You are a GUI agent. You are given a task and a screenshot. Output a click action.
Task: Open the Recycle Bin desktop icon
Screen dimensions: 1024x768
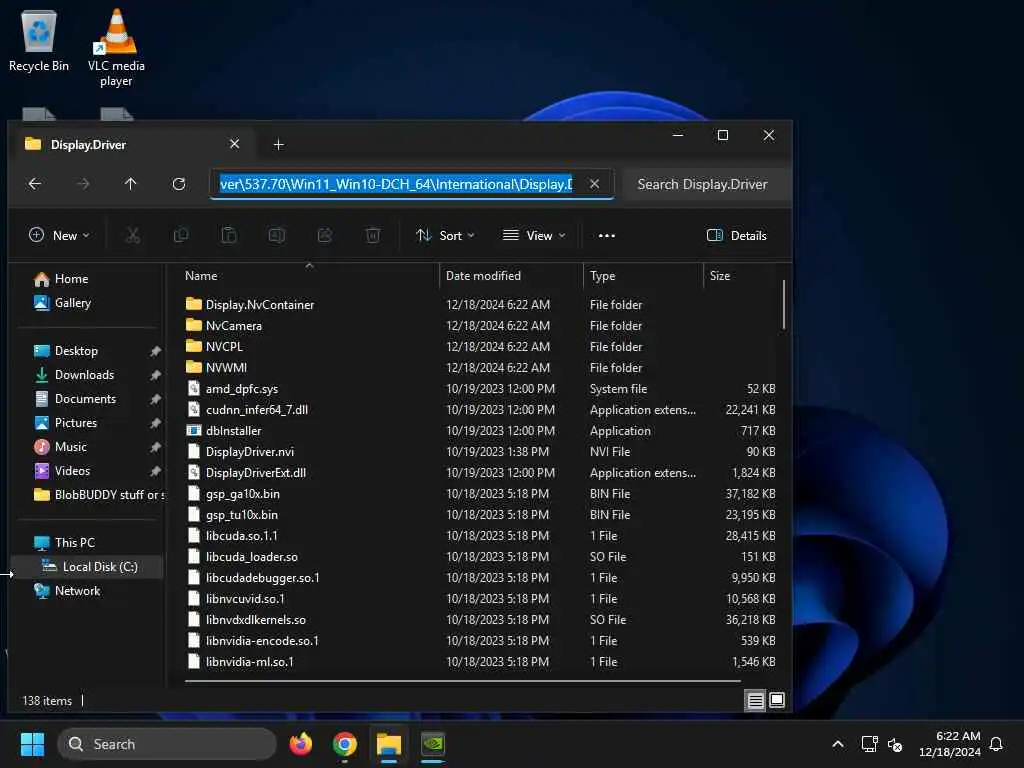39,40
